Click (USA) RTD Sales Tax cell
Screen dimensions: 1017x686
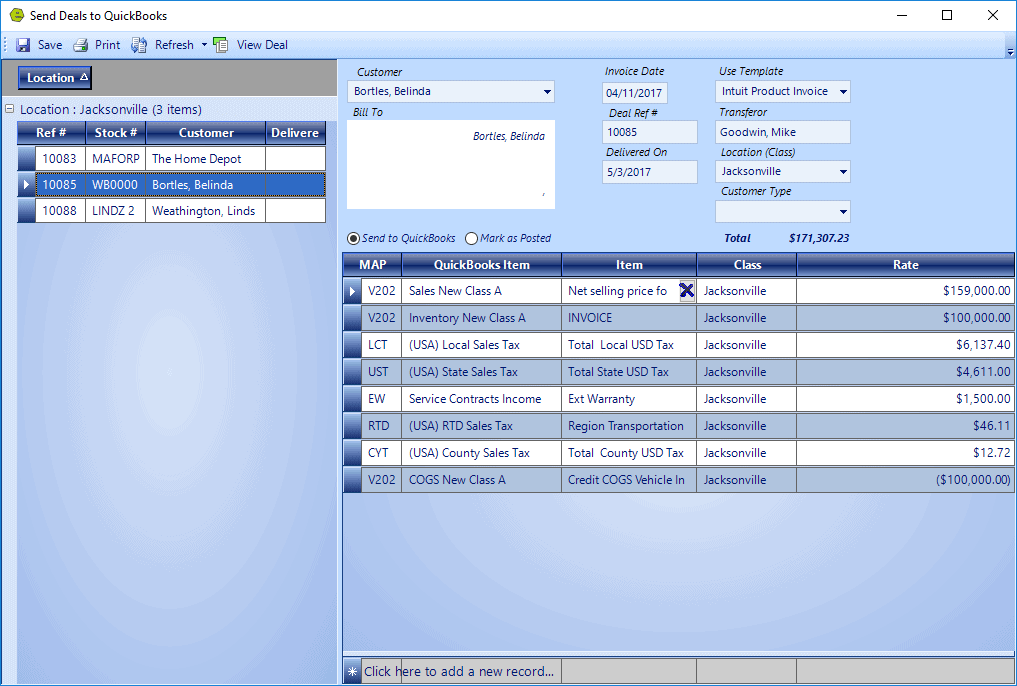coord(481,426)
